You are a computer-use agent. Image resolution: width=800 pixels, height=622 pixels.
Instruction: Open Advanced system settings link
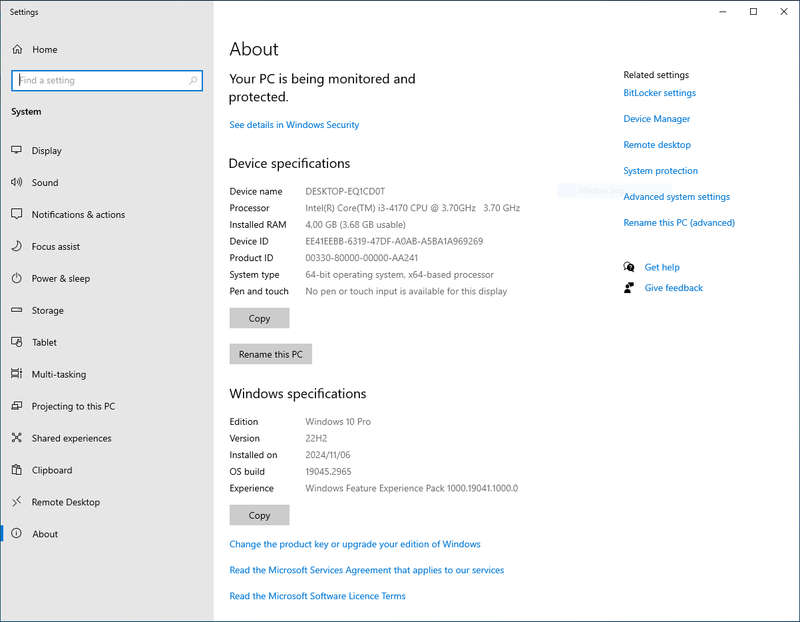point(677,197)
